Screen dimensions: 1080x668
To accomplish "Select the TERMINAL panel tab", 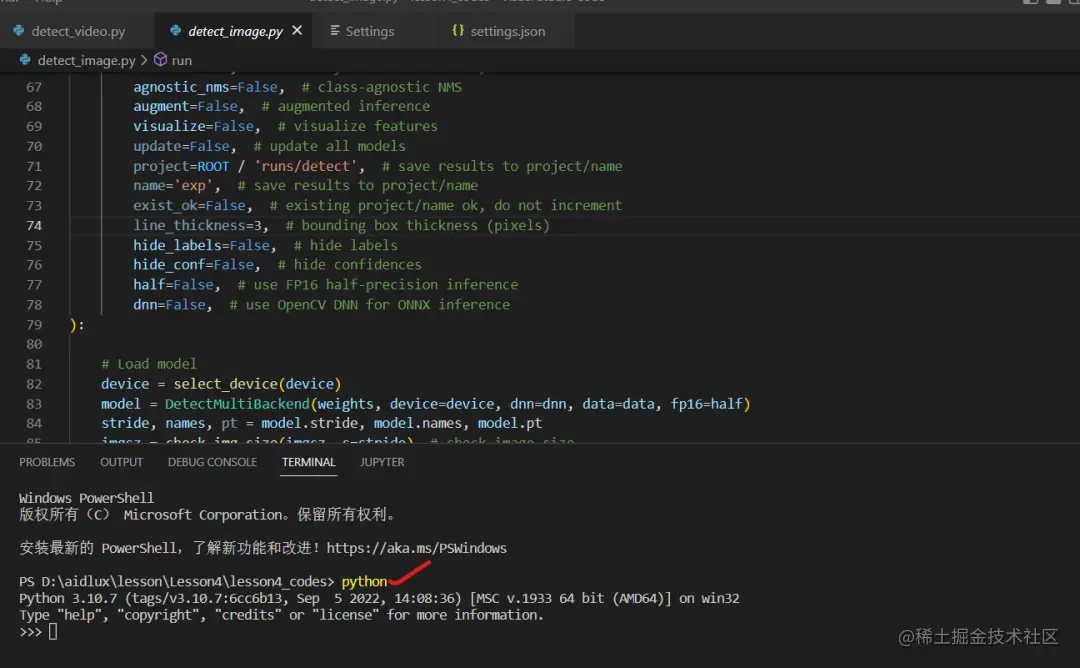I will coord(309,462).
